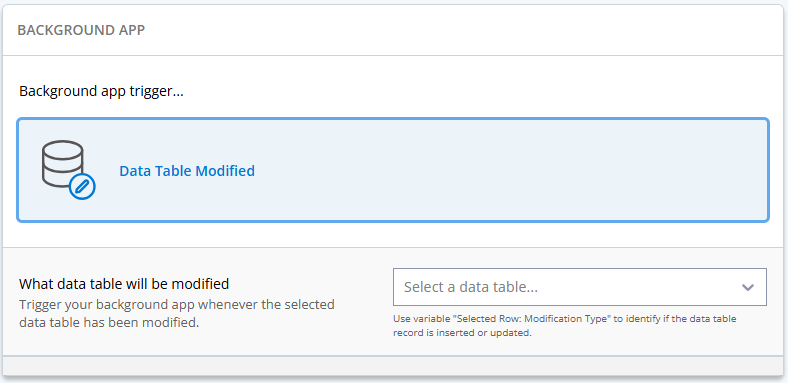
Task: Click the "Trigger your background app whenever" description
Action: pyautogui.click(x=177, y=305)
